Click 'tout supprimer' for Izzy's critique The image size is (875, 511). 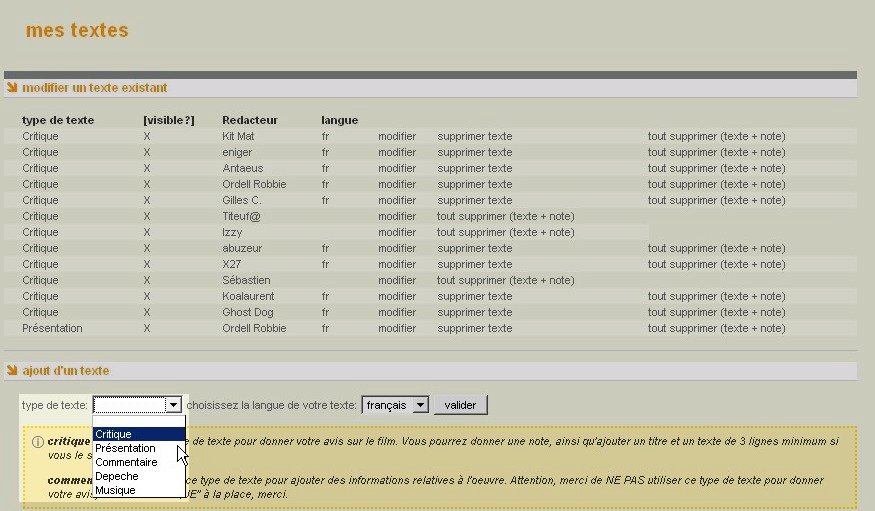point(505,232)
